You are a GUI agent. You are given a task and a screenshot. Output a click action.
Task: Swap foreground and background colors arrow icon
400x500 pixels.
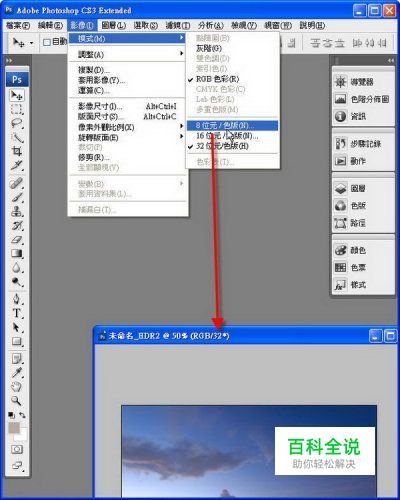pyautogui.click(x=22, y=415)
